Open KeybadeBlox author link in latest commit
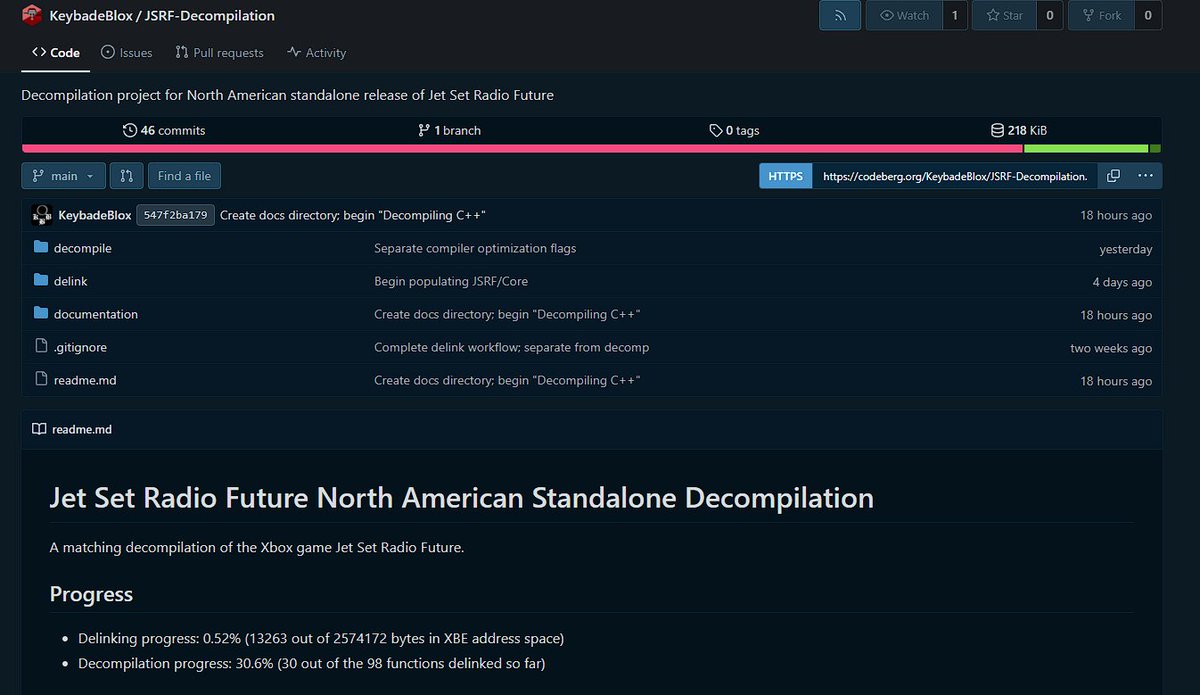 pos(94,215)
